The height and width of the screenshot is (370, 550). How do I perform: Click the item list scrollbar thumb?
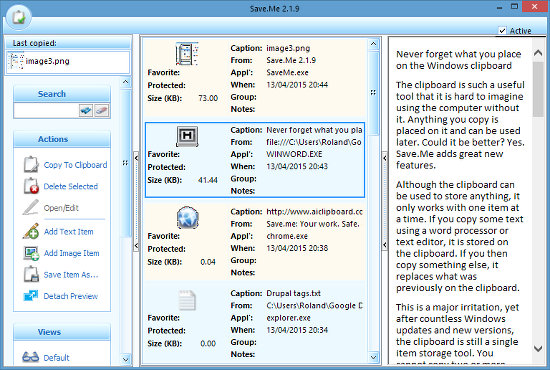pos(374,93)
